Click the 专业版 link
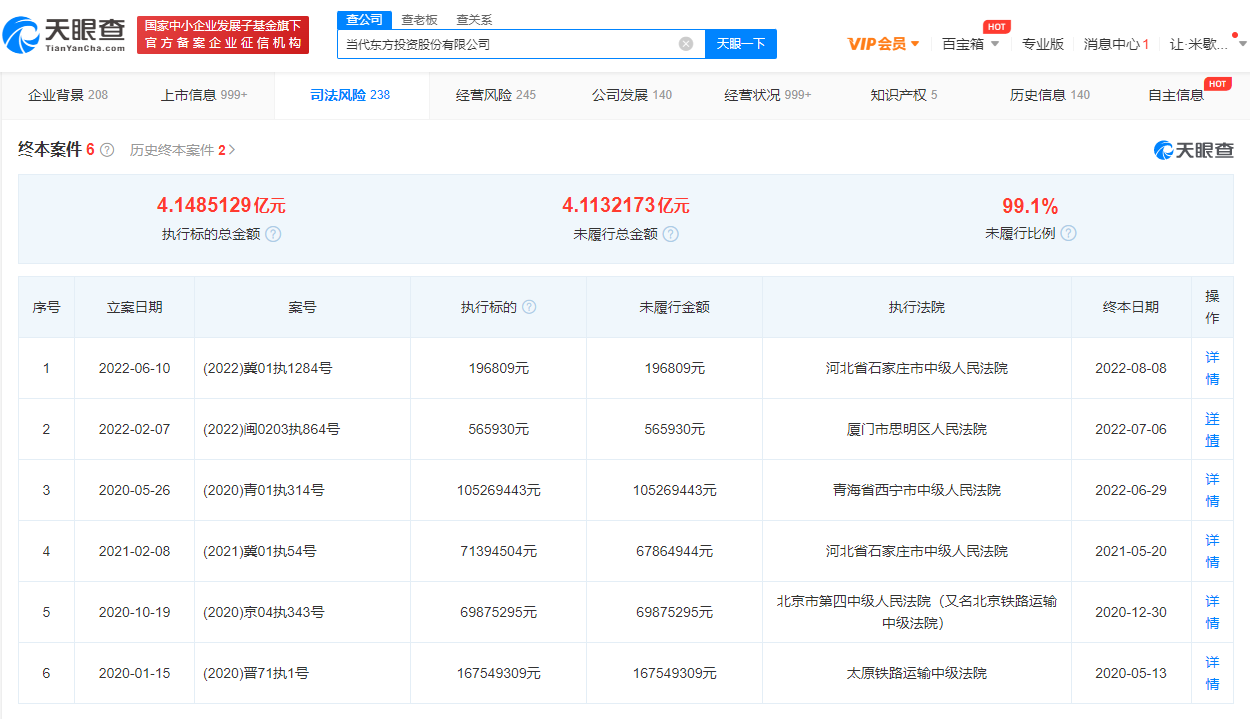This screenshot has height=719, width=1250. point(1043,44)
